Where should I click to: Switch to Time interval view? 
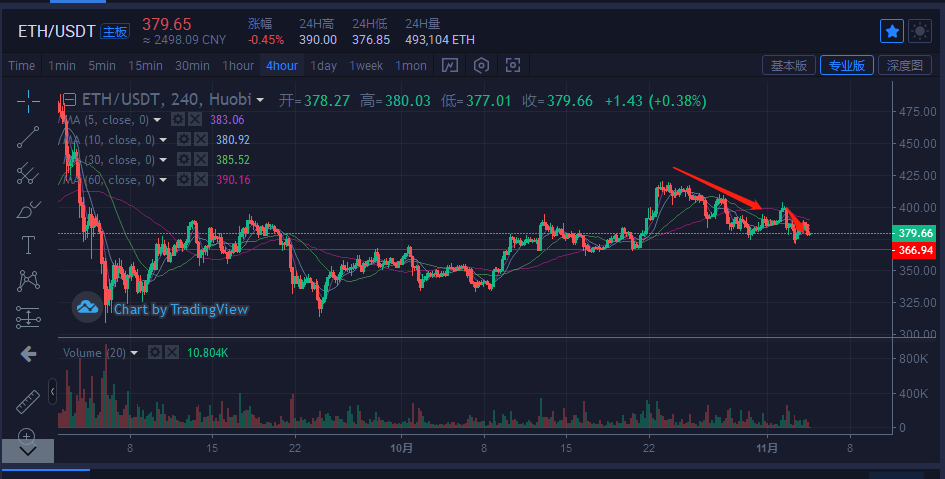[x=22, y=66]
